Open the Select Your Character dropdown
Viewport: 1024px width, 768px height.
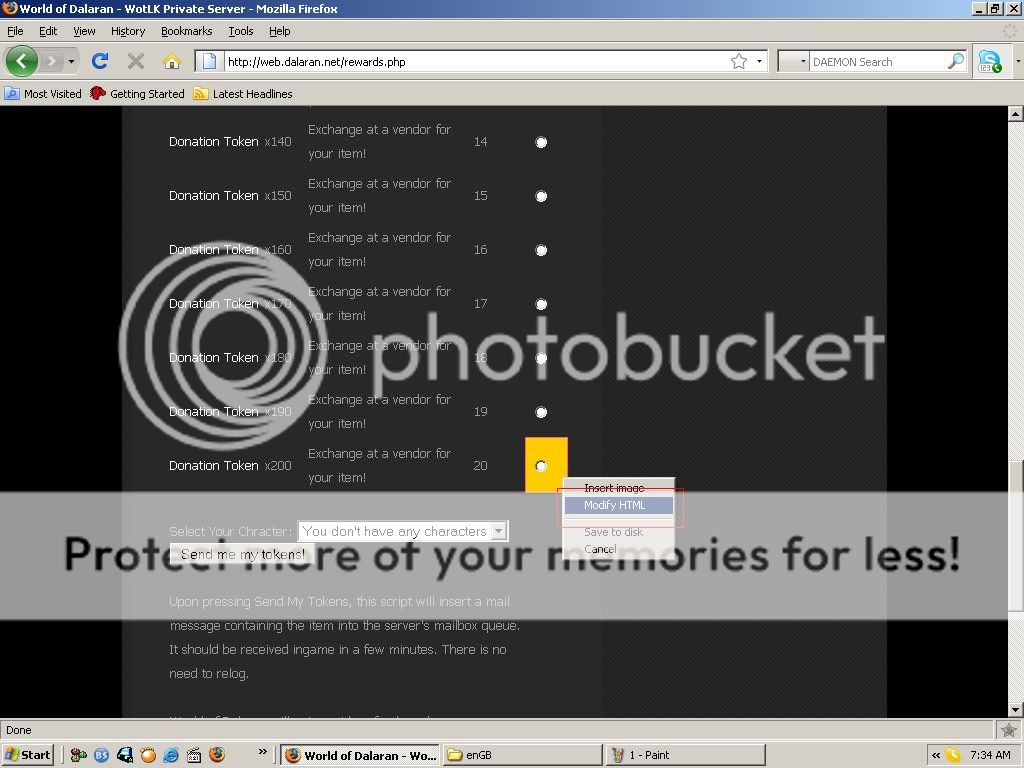tap(403, 531)
